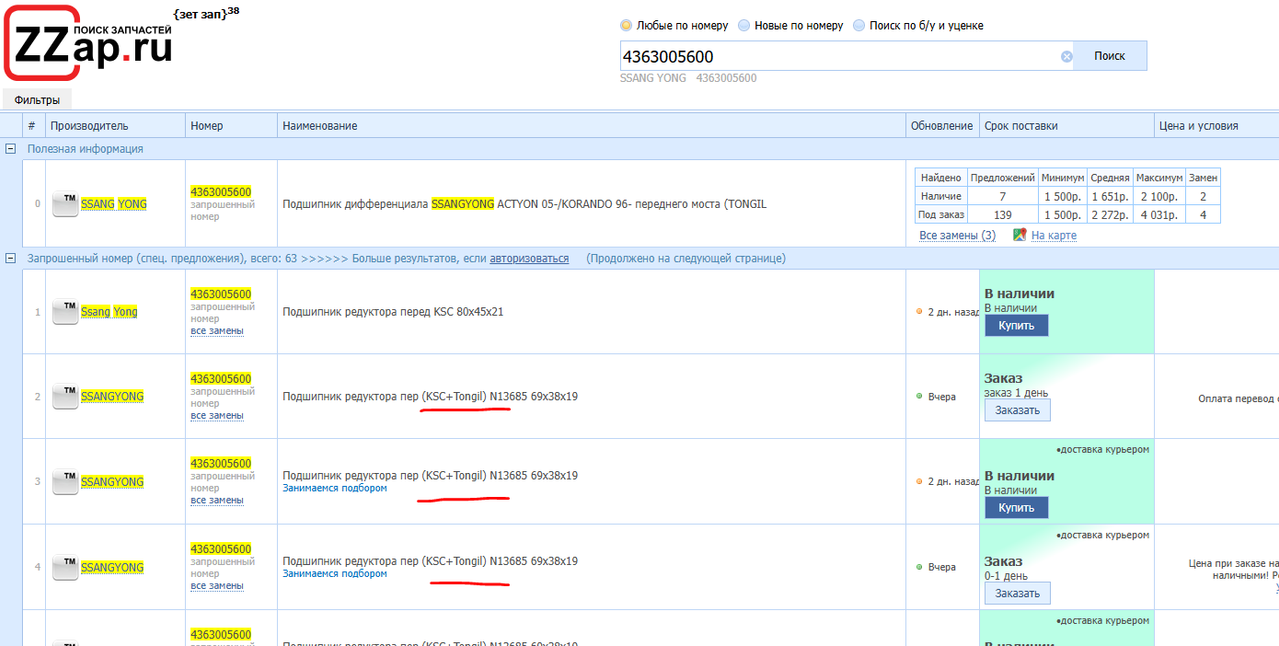
Task: Click the '4 031р.' maximum price cell
Action: coord(1158,214)
